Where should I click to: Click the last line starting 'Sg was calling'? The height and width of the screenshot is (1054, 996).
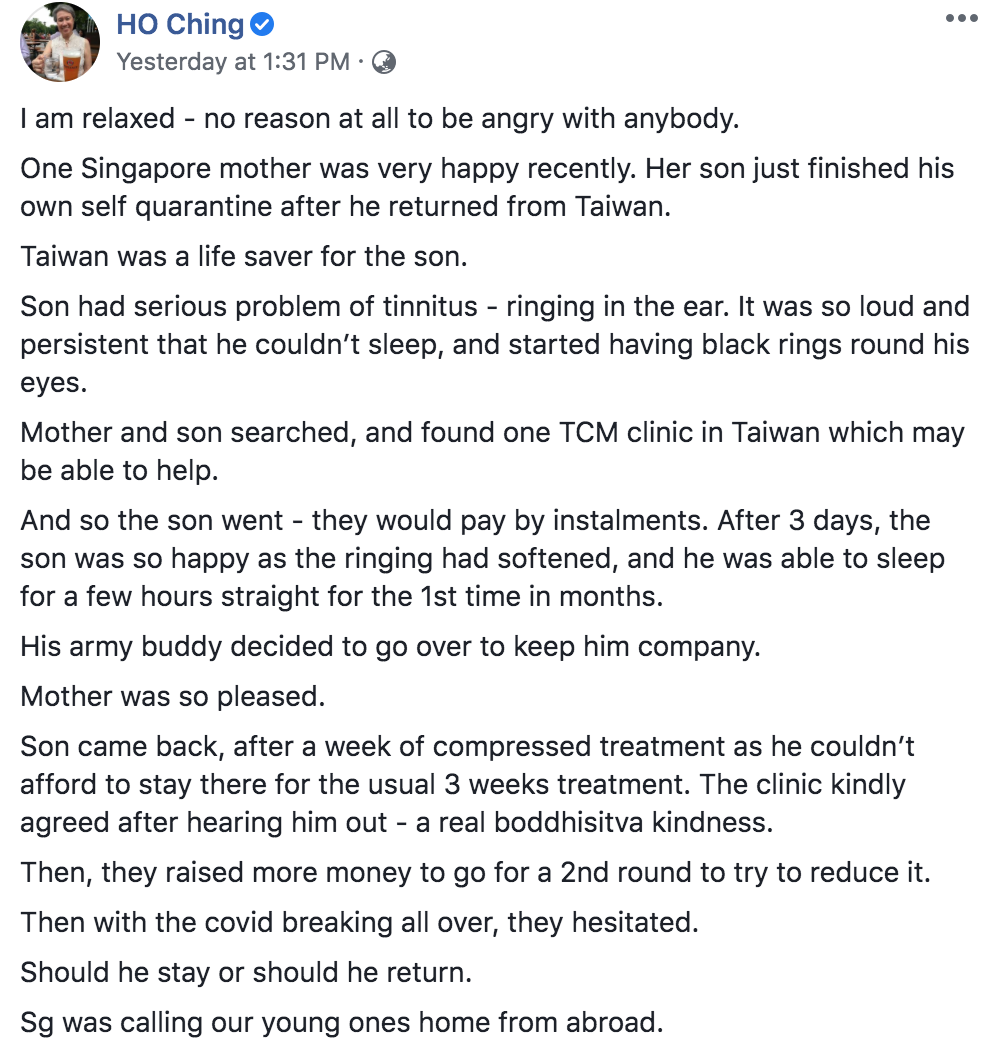341,1023
